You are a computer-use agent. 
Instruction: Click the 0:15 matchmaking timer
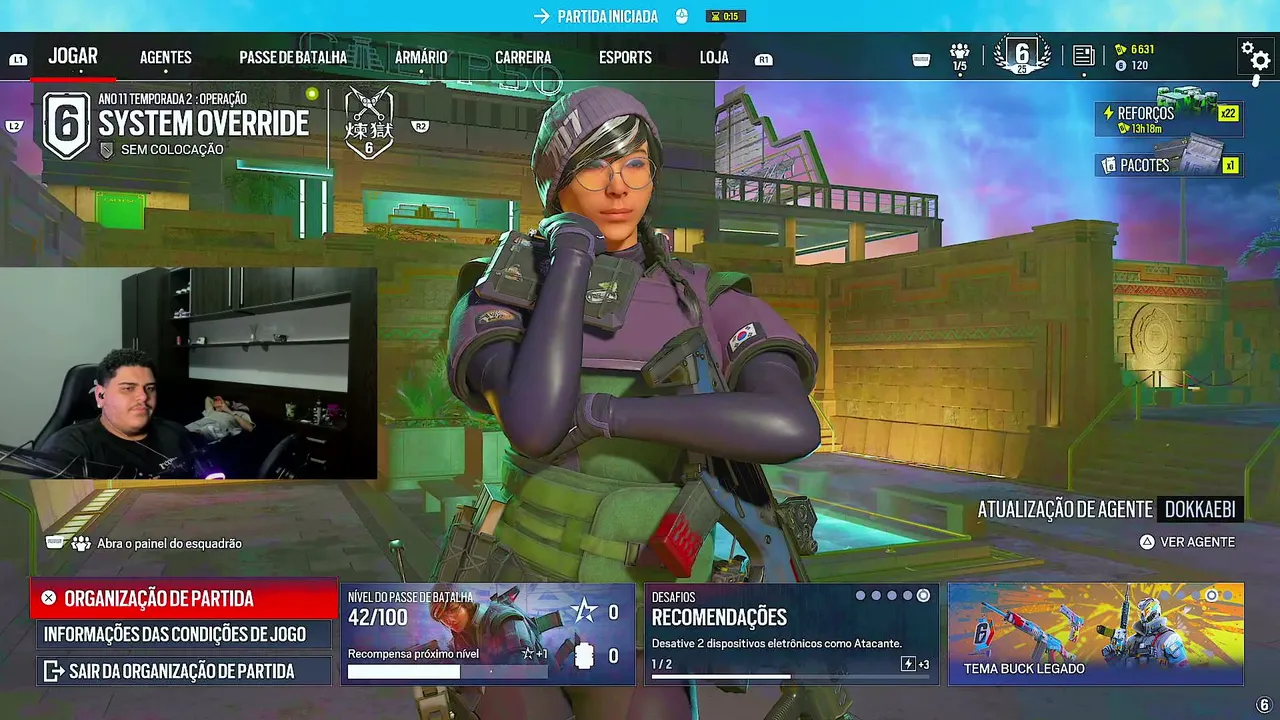pyautogui.click(x=725, y=16)
